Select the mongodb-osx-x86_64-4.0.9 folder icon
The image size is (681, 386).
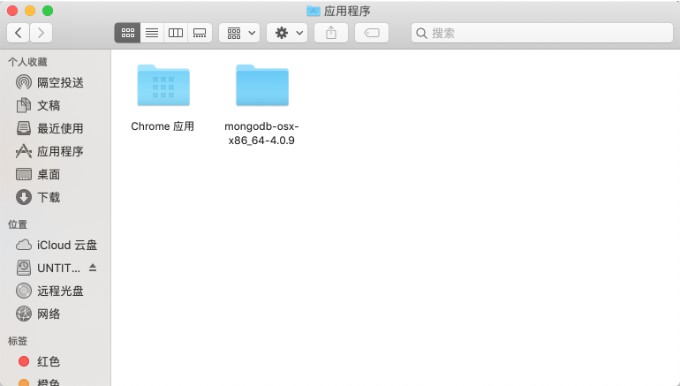point(262,85)
